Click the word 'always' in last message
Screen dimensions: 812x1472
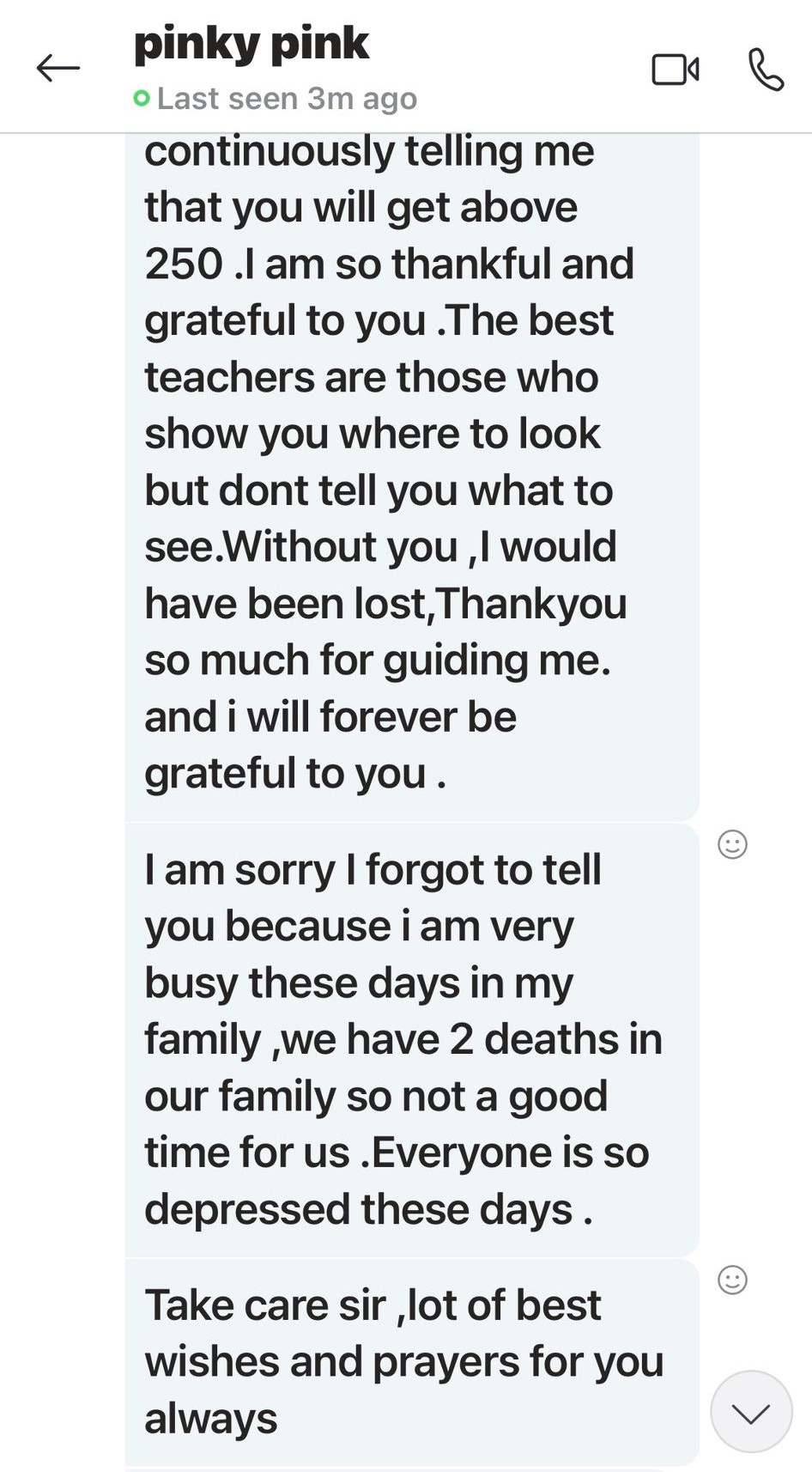[x=210, y=1418]
